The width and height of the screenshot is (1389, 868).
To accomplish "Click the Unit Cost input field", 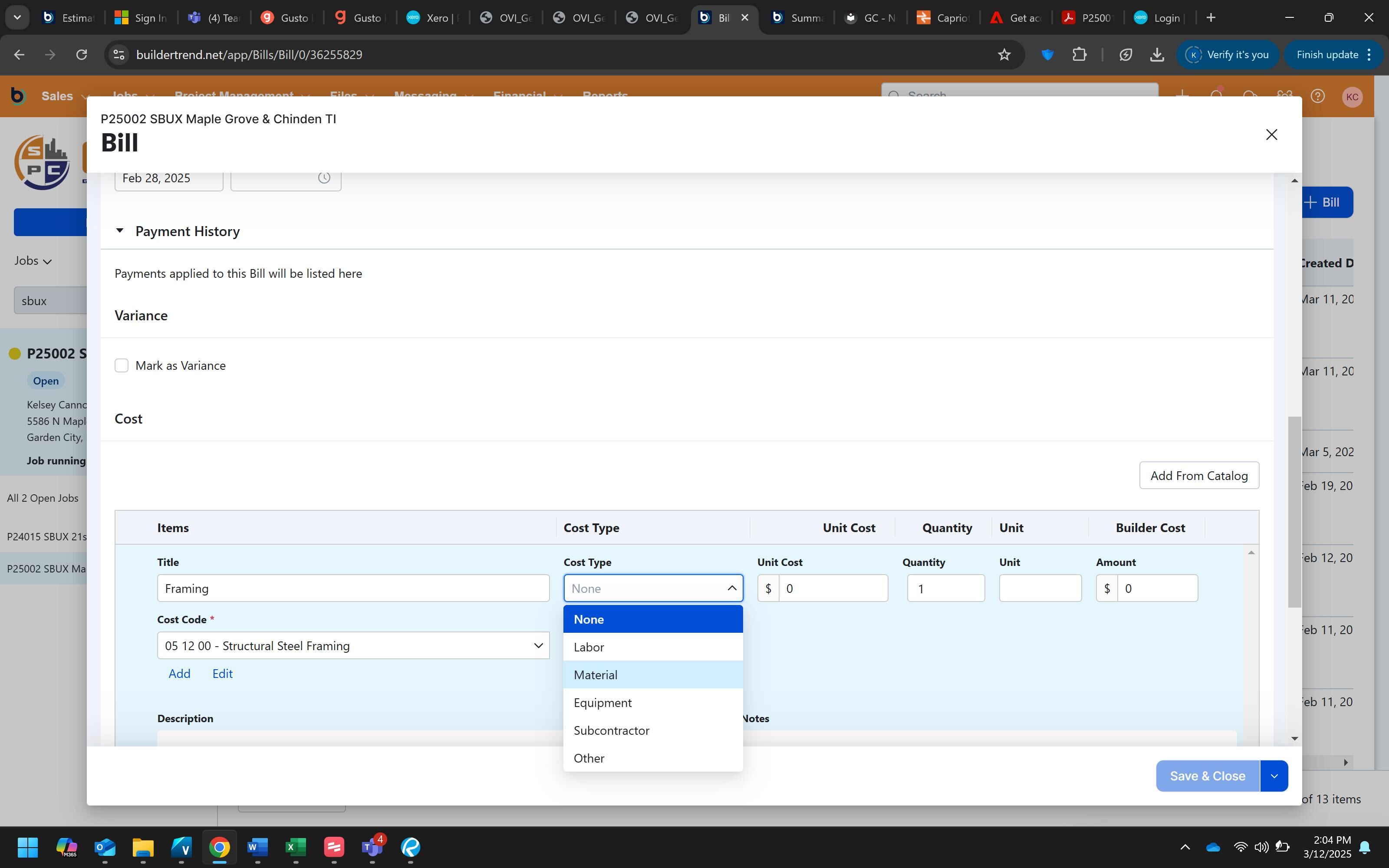I will click(832, 589).
